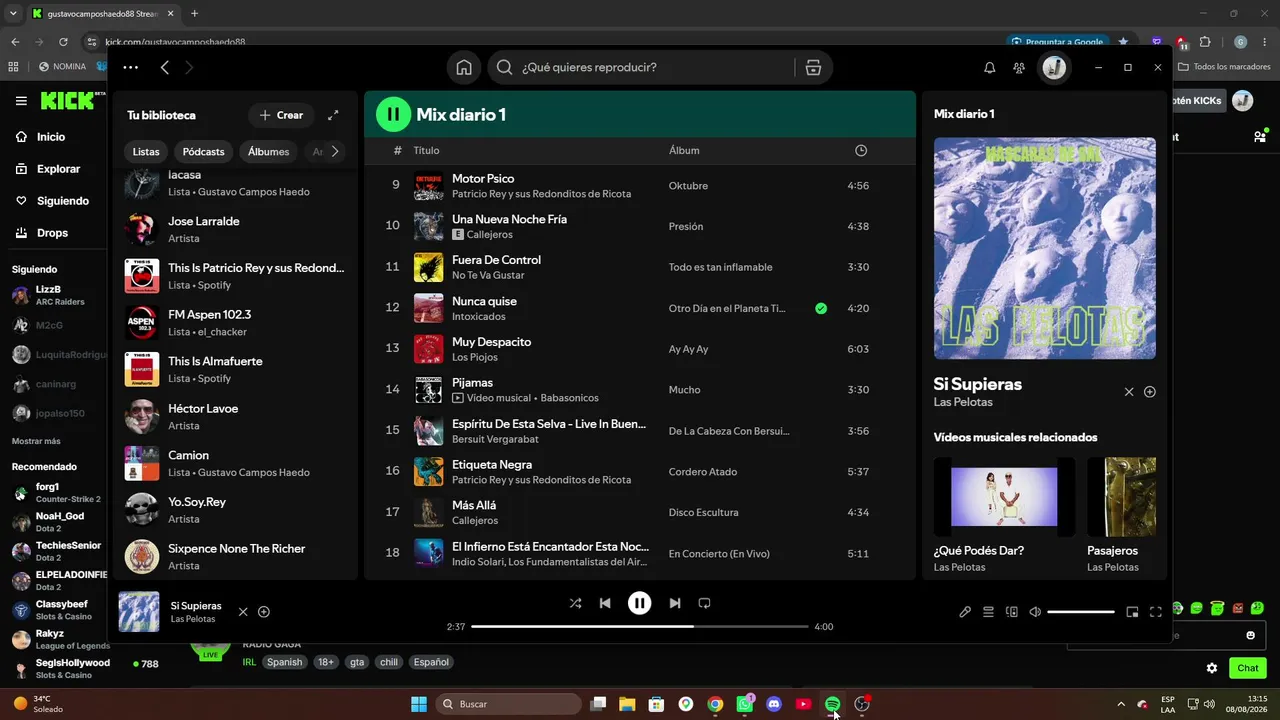Image resolution: width=1280 pixels, height=720 pixels.
Task: Expand Mostrar más in the Kick sidebar
Action: coord(36,441)
